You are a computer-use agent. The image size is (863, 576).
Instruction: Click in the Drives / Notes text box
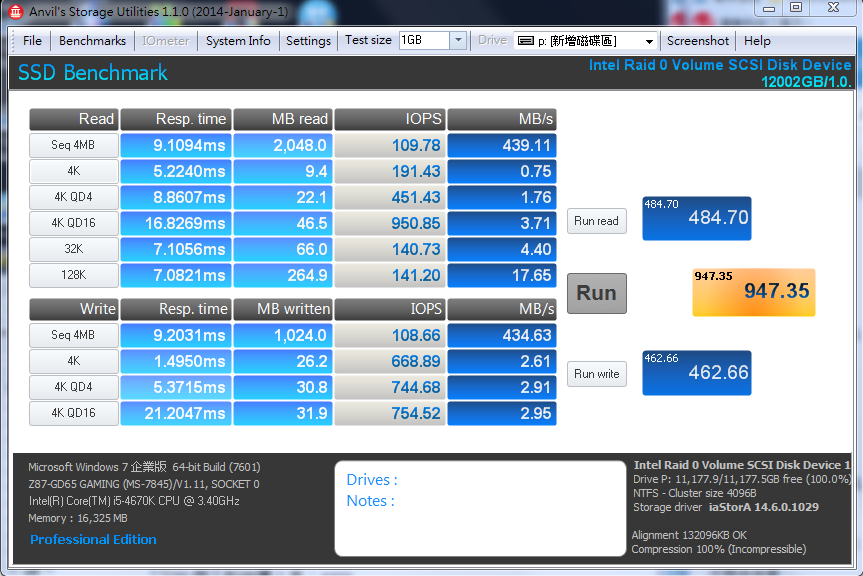480,508
